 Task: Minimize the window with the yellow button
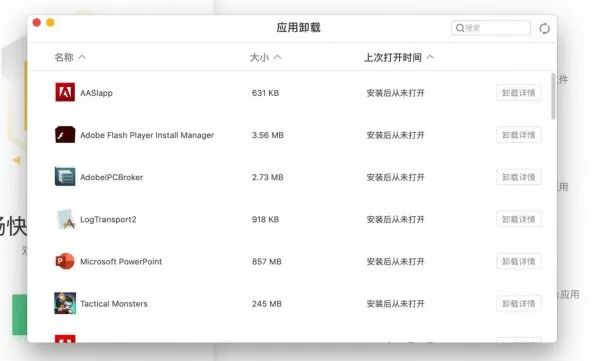coord(50,23)
